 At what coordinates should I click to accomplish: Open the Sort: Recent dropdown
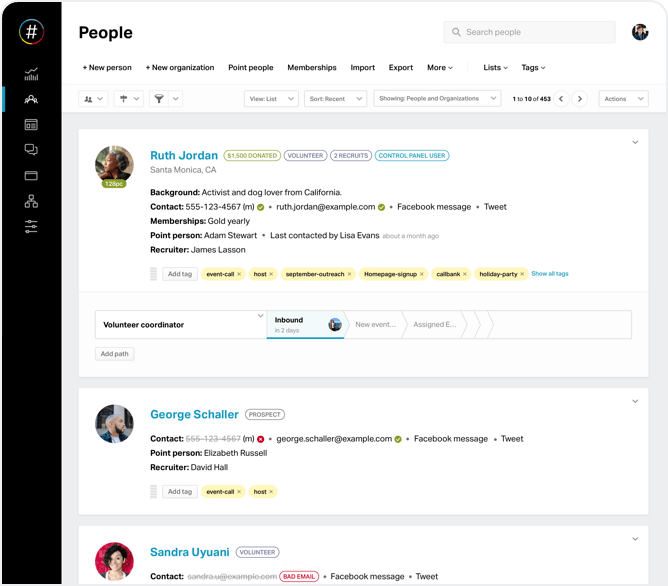click(335, 99)
